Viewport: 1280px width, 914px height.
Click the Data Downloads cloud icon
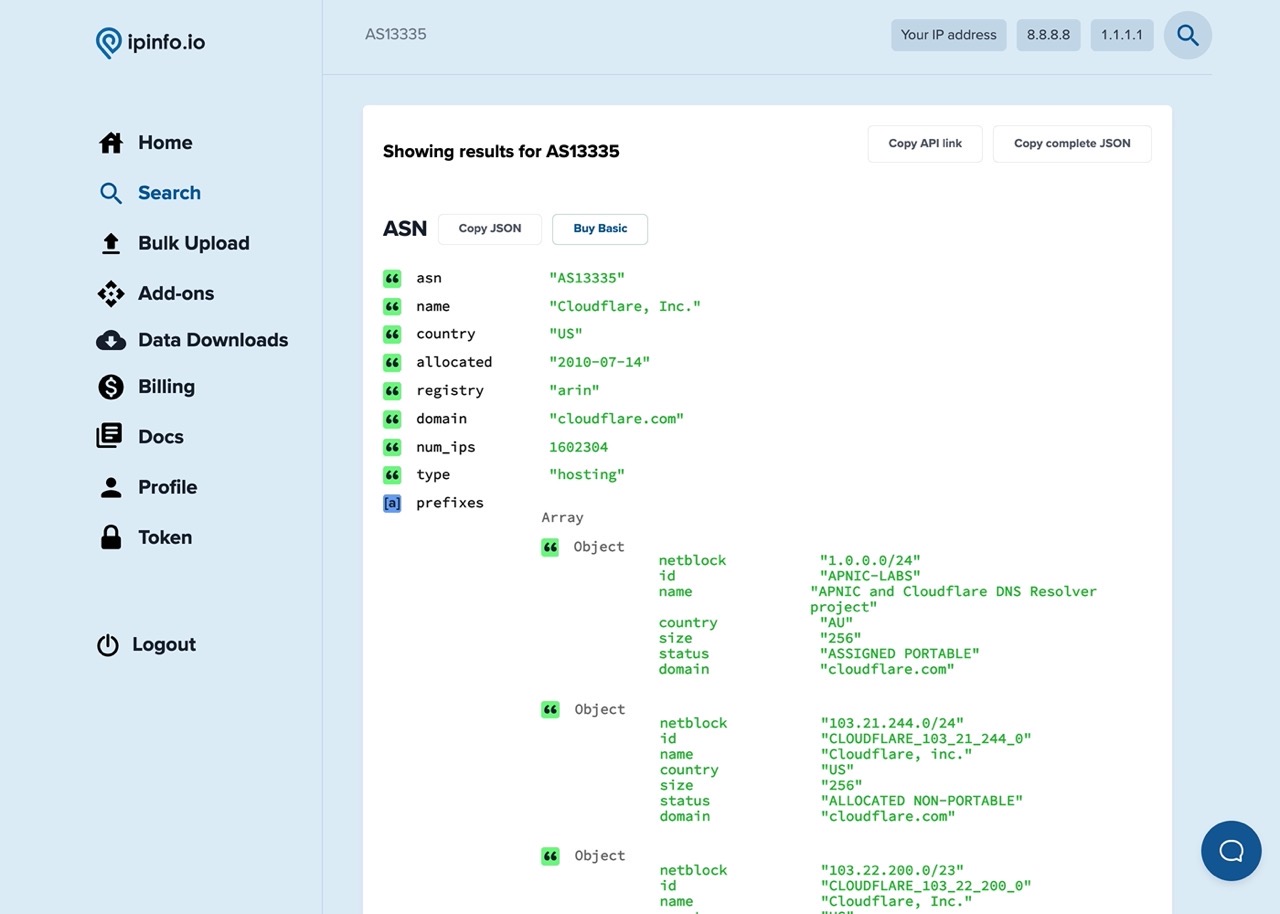pyautogui.click(x=111, y=340)
